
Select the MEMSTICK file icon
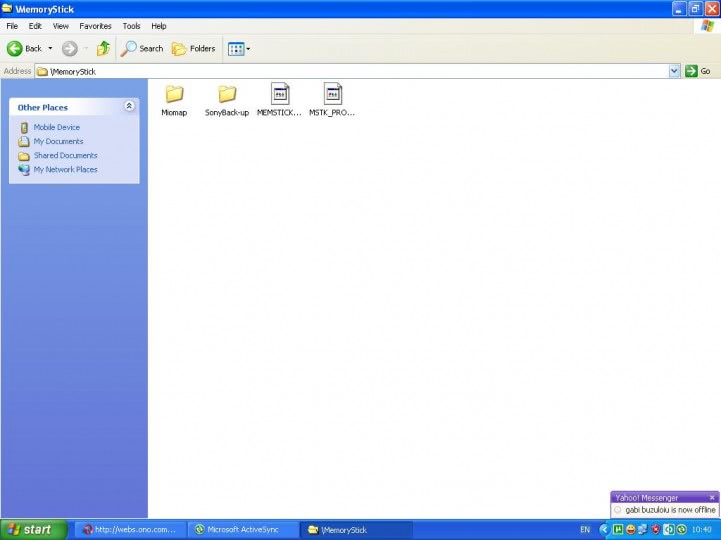click(x=280, y=95)
